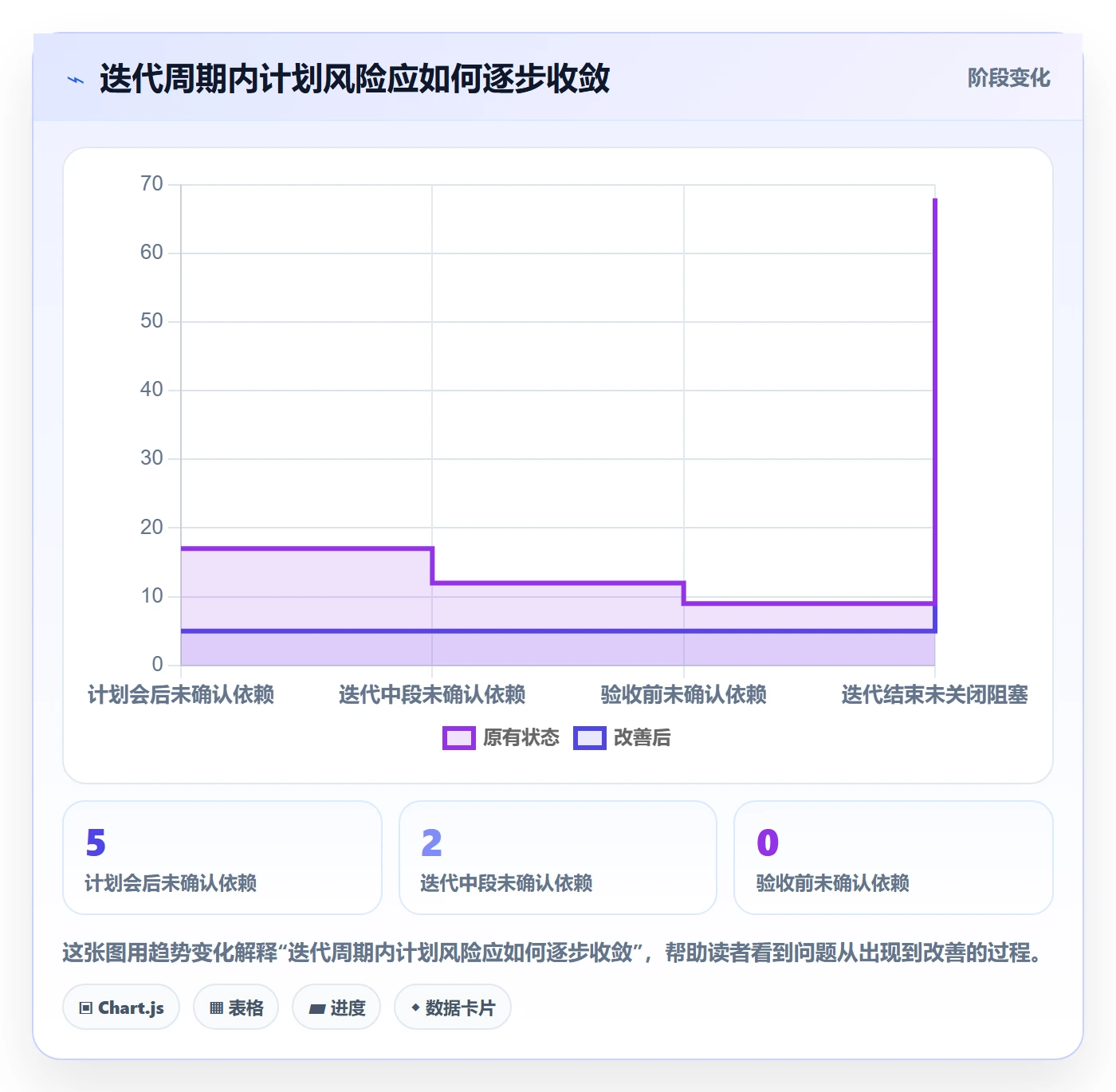Viewport: 1116px width, 1092px height.
Task: Click the x-axis label 迭代中段未确认依赖
Action: click(432, 695)
